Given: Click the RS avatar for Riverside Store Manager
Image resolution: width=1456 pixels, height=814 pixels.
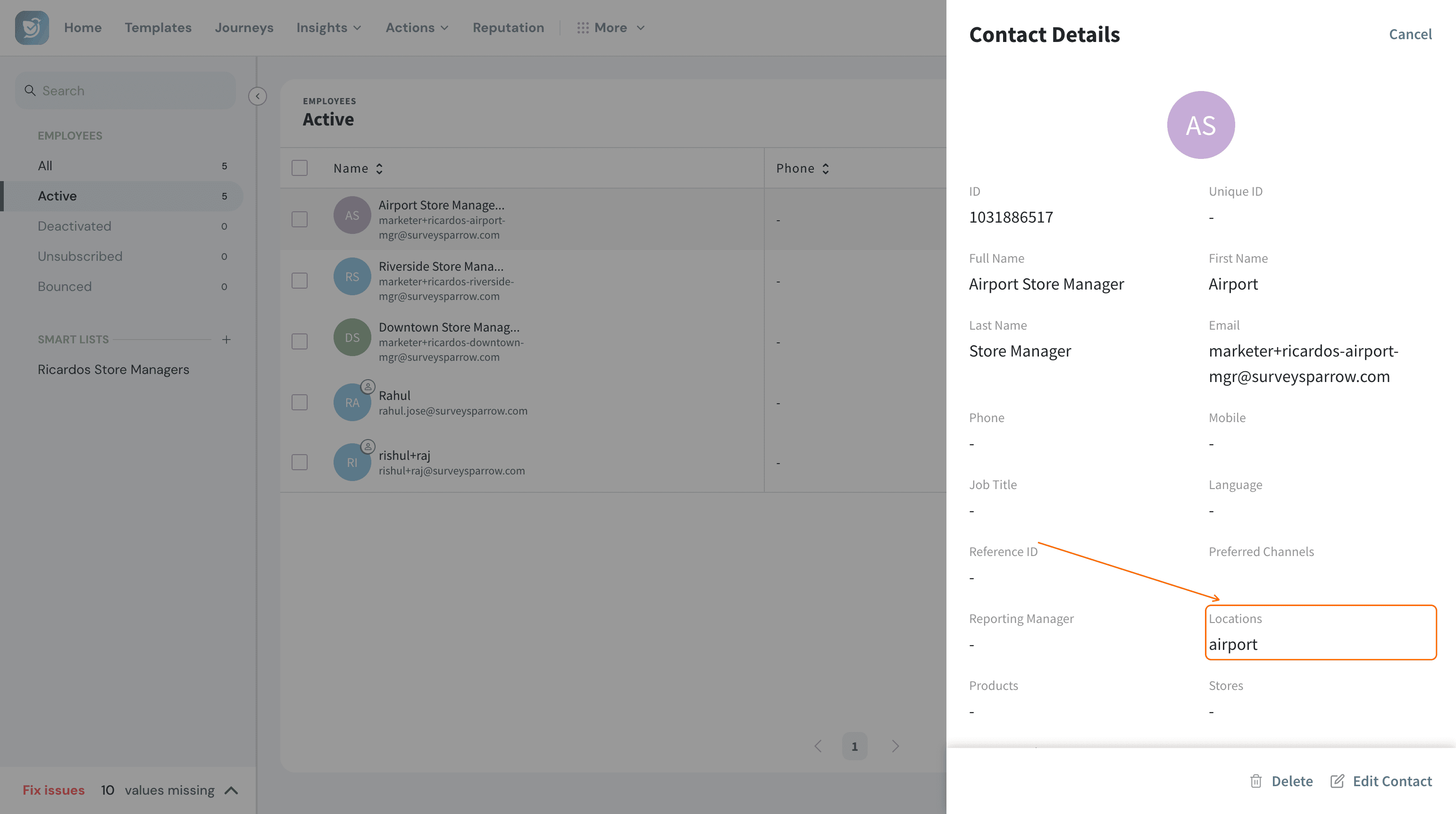Looking at the screenshot, I should tap(352, 276).
